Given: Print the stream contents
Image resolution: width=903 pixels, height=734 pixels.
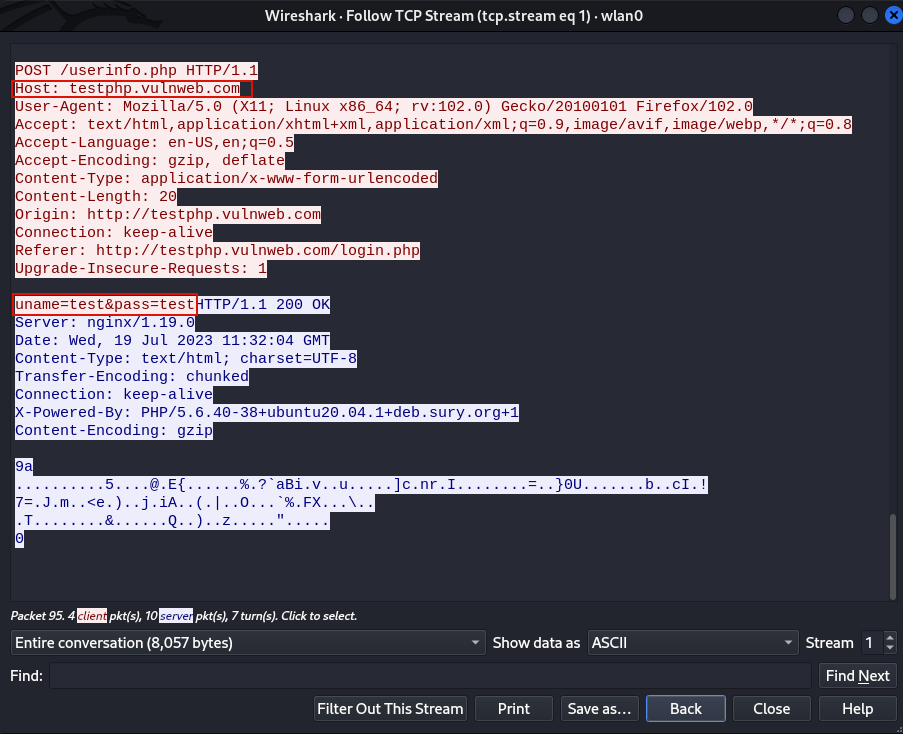Looking at the screenshot, I should (514, 709).
